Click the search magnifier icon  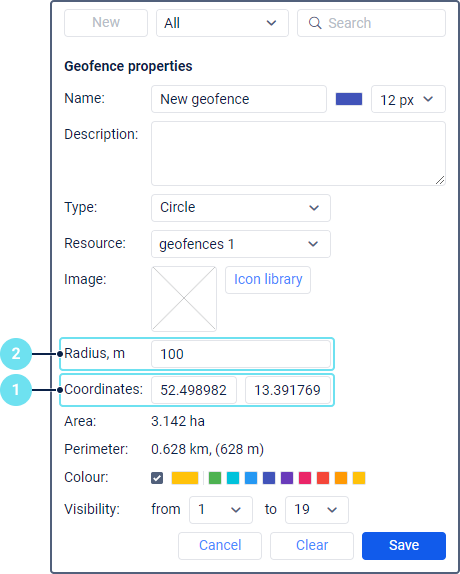315,23
